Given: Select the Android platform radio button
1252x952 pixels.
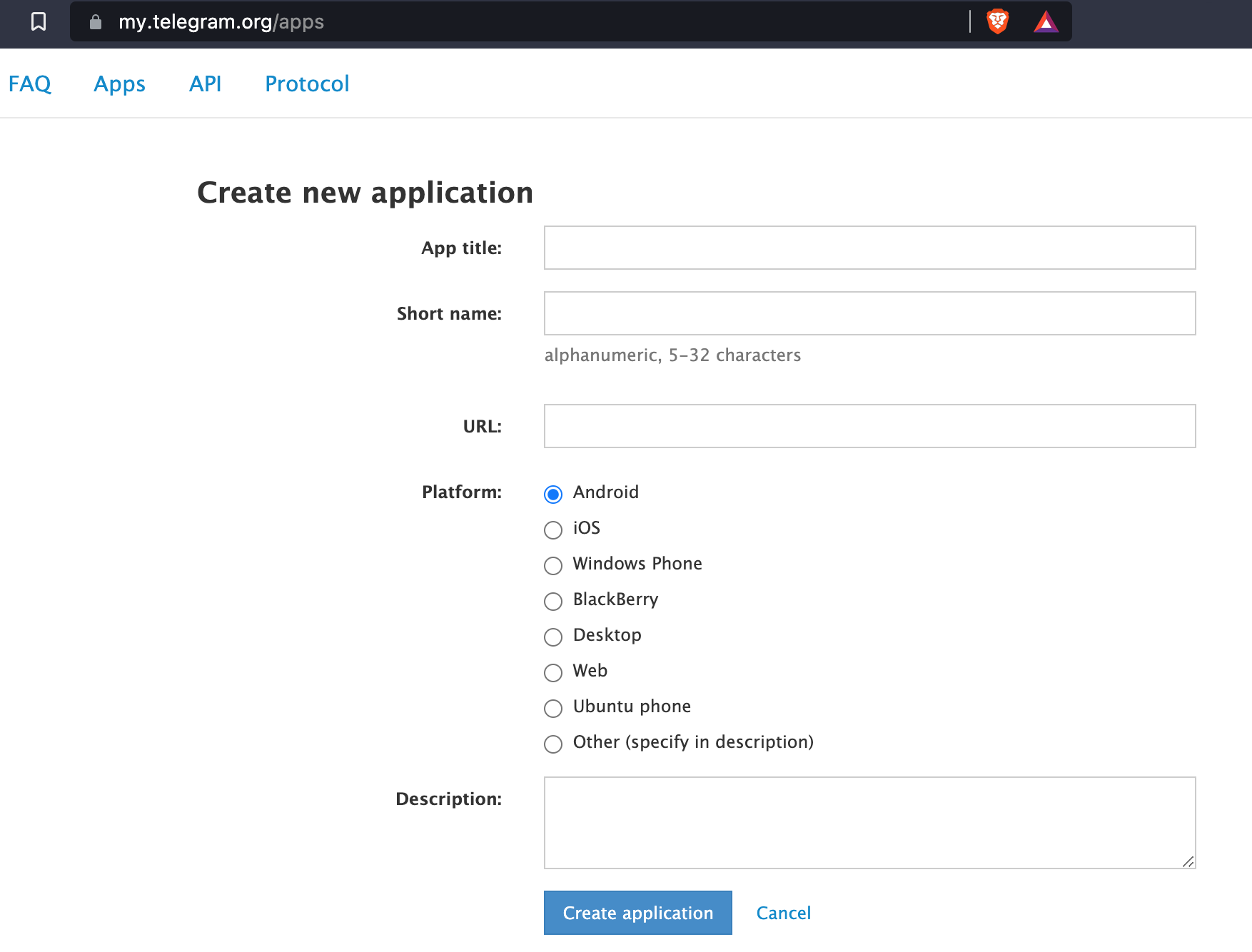Looking at the screenshot, I should (x=553, y=494).
